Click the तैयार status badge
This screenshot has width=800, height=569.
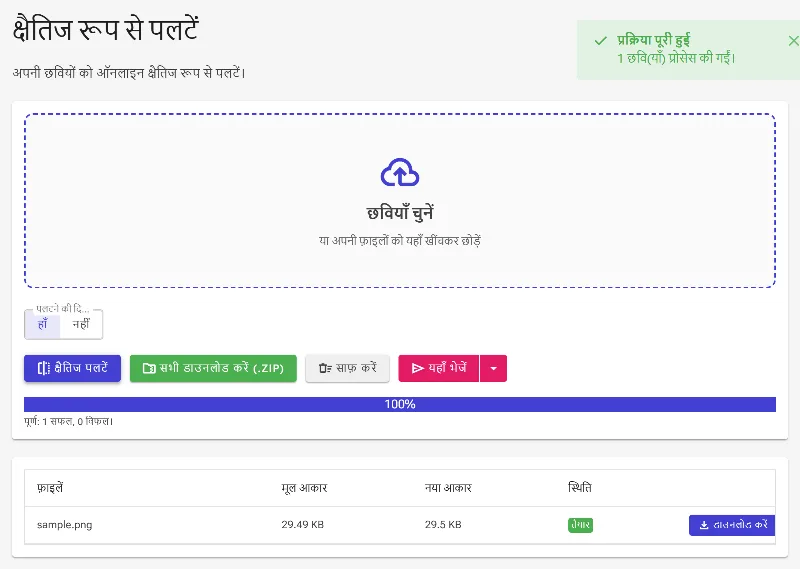click(x=580, y=525)
